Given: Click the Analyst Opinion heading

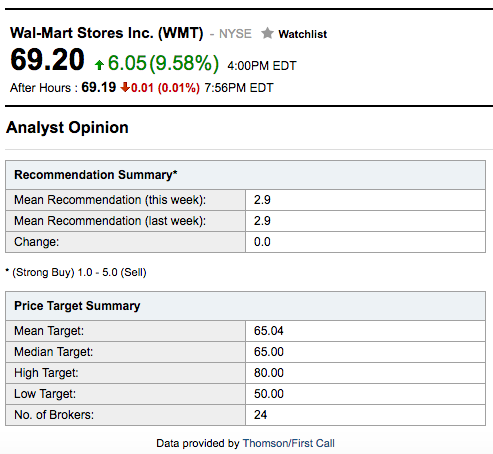Looking at the screenshot, I should click(x=67, y=127).
